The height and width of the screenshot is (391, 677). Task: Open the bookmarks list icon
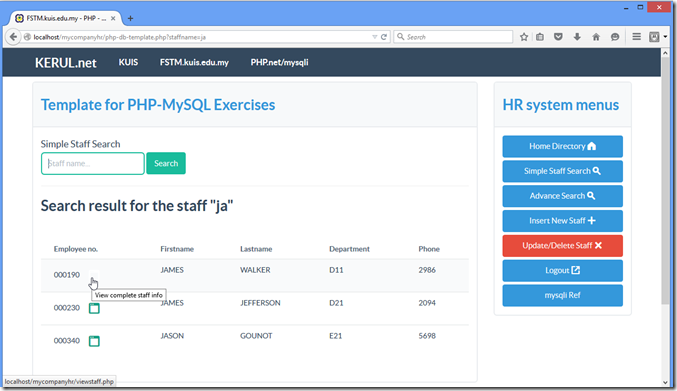[540, 37]
